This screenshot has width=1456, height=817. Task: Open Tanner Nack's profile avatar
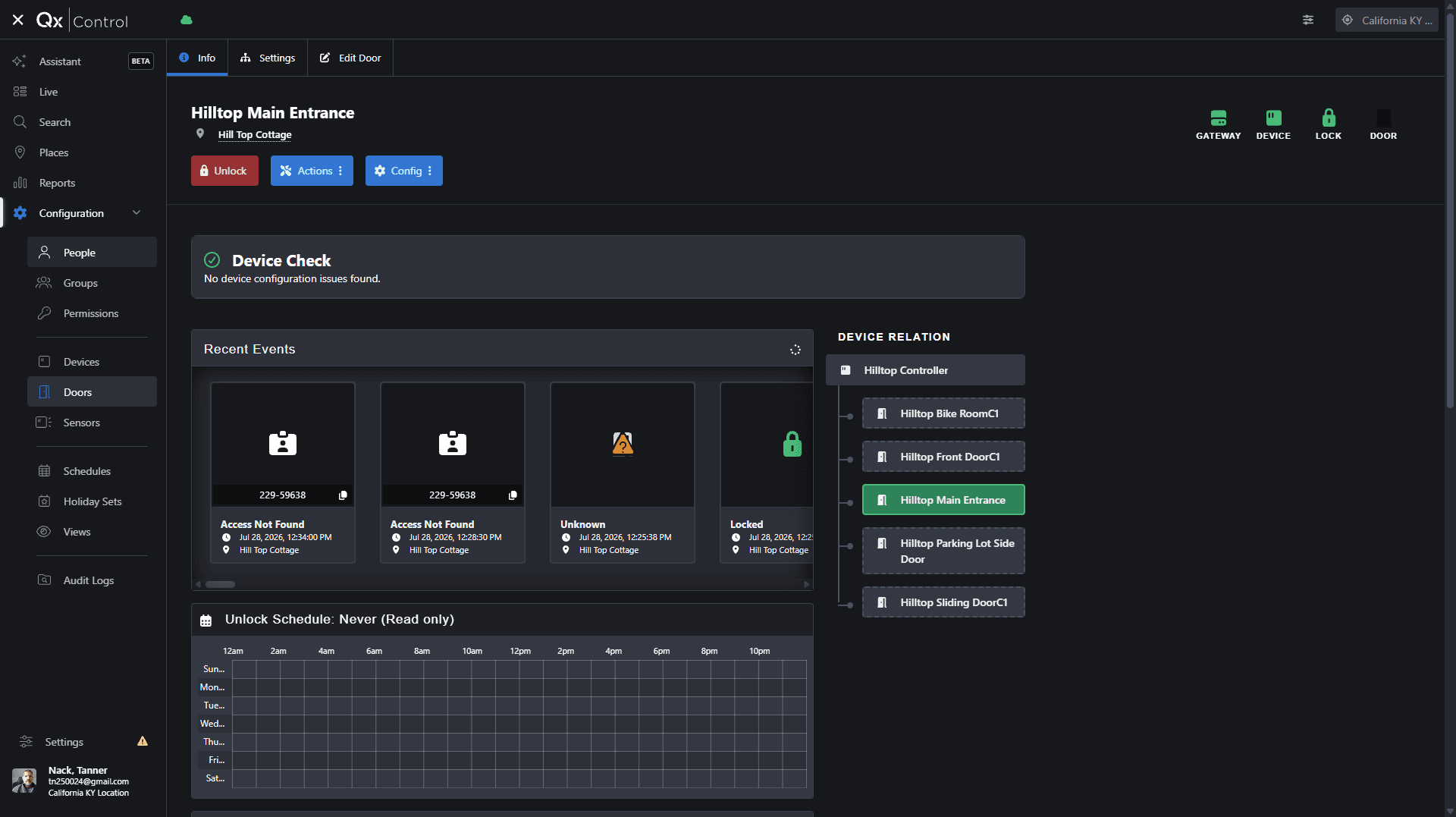point(24,781)
